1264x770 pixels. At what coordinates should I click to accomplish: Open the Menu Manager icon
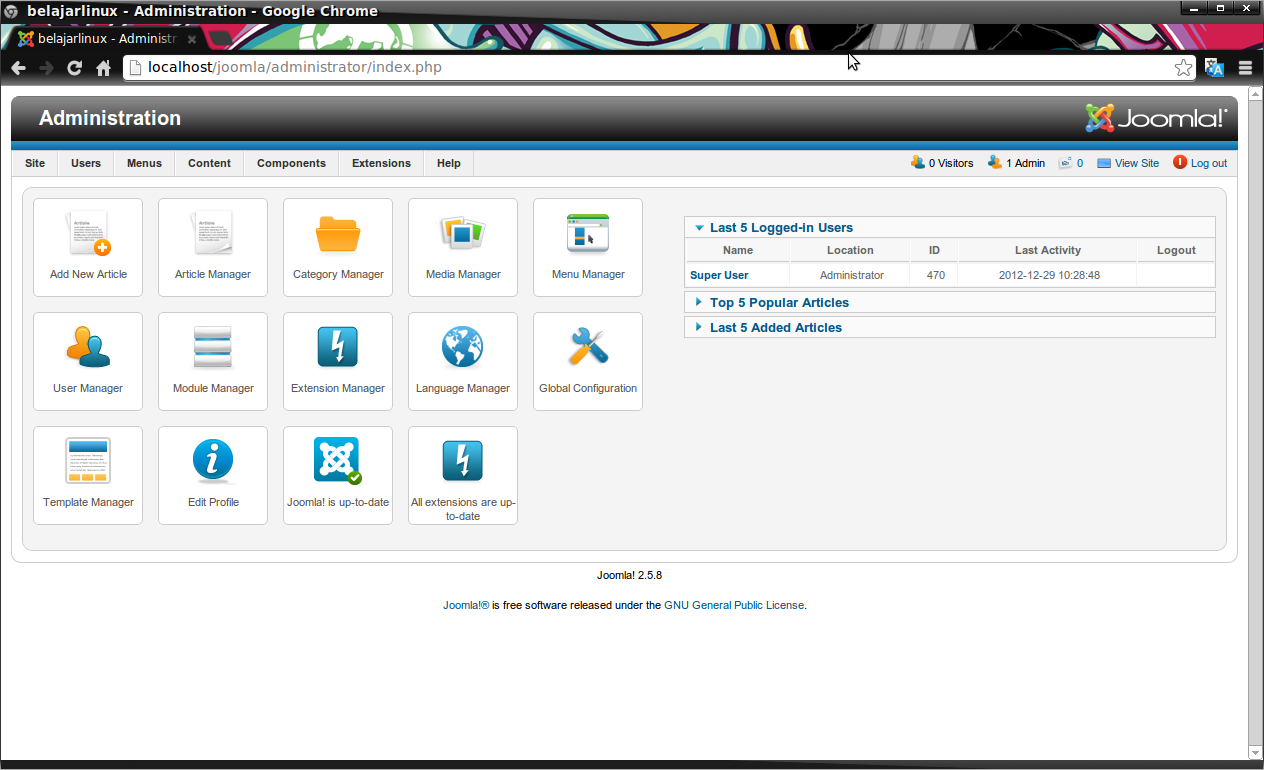tap(588, 247)
